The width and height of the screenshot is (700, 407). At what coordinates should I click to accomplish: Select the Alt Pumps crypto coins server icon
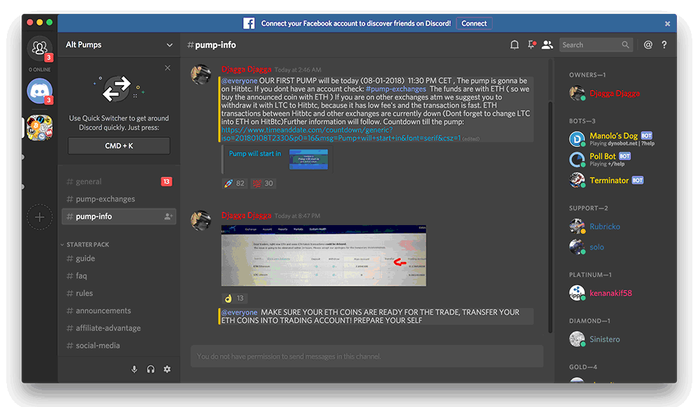(x=39, y=128)
